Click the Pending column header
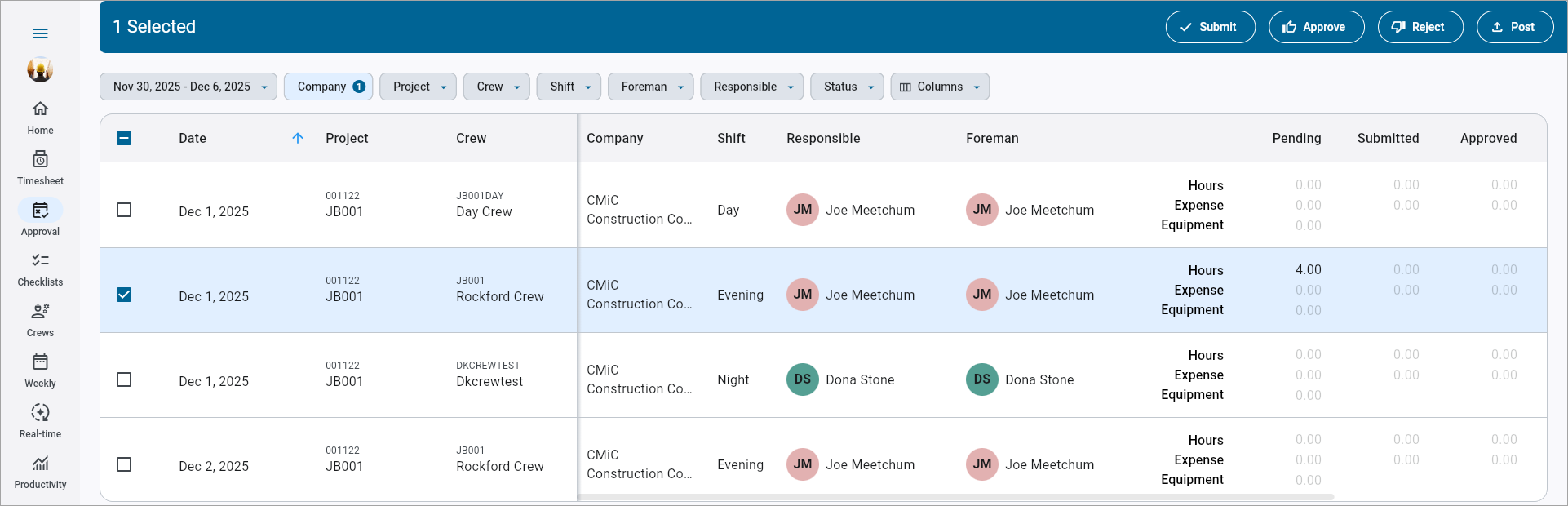 click(x=1297, y=138)
